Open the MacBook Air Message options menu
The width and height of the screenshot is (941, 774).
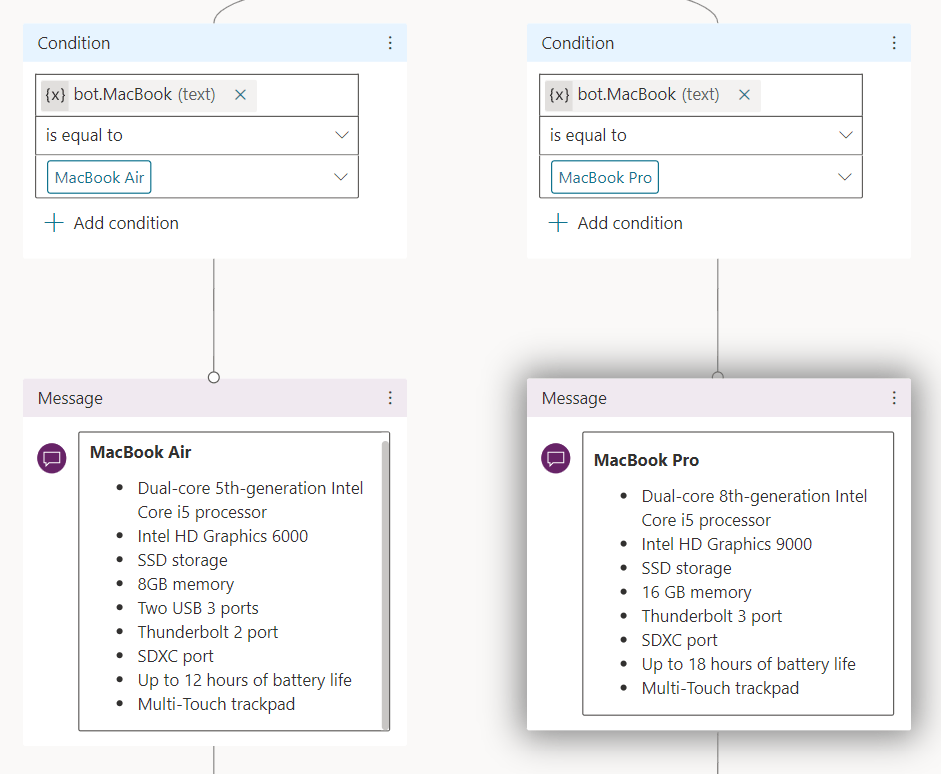click(390, 398)
